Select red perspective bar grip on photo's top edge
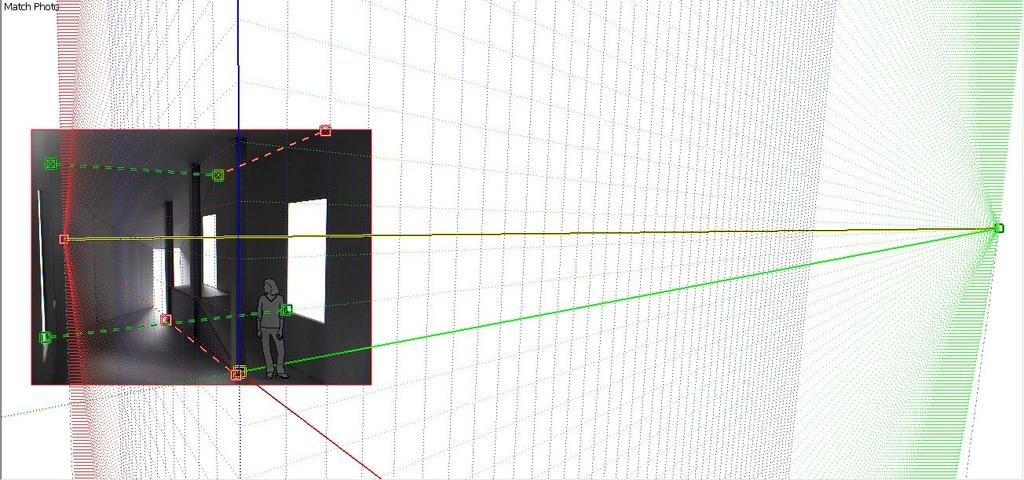 (x=325, y=131)
